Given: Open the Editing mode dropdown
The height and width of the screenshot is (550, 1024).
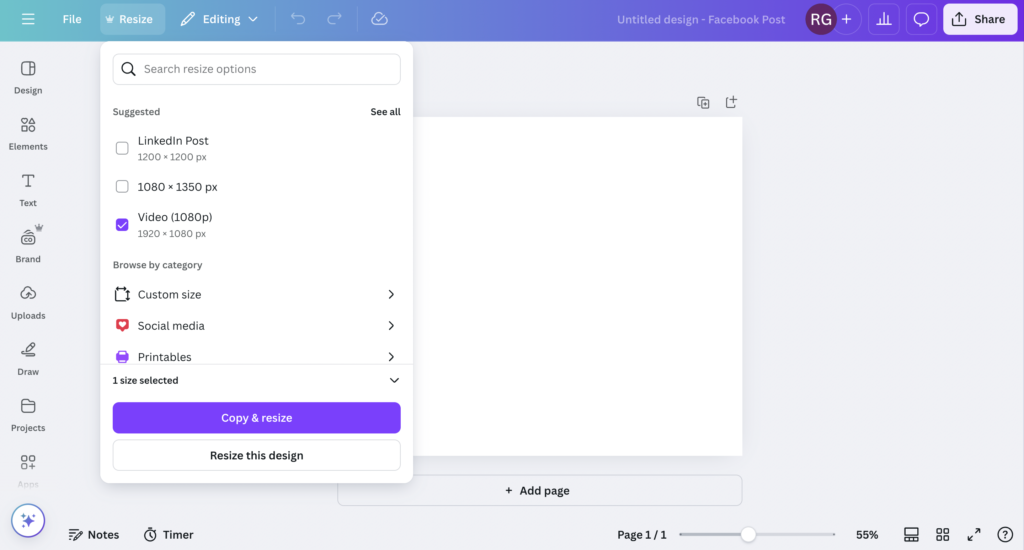Looking at the screenshot, I should click(219, 19).
